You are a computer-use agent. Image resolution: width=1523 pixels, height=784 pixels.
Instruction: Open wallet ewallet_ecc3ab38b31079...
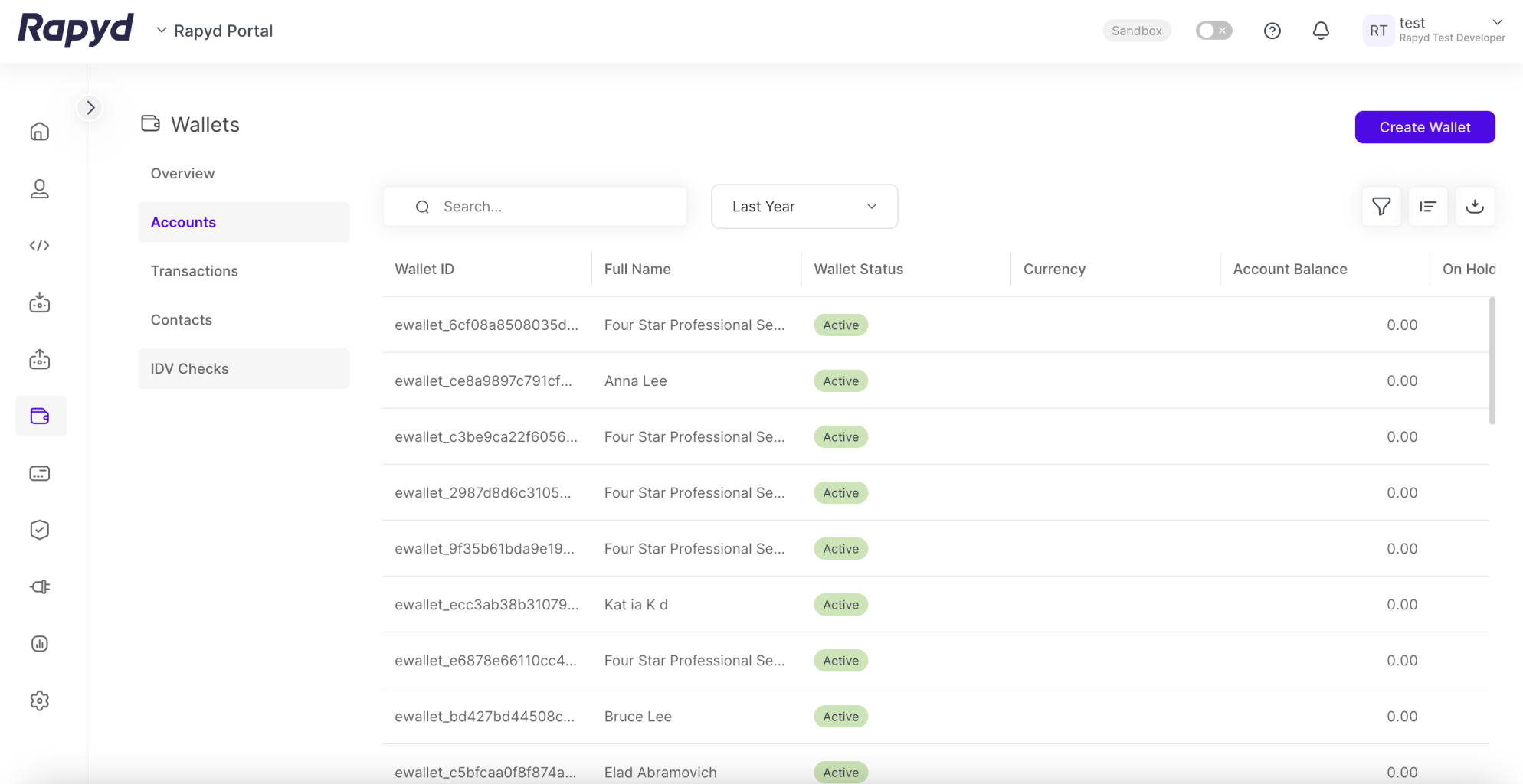point(486,605)
